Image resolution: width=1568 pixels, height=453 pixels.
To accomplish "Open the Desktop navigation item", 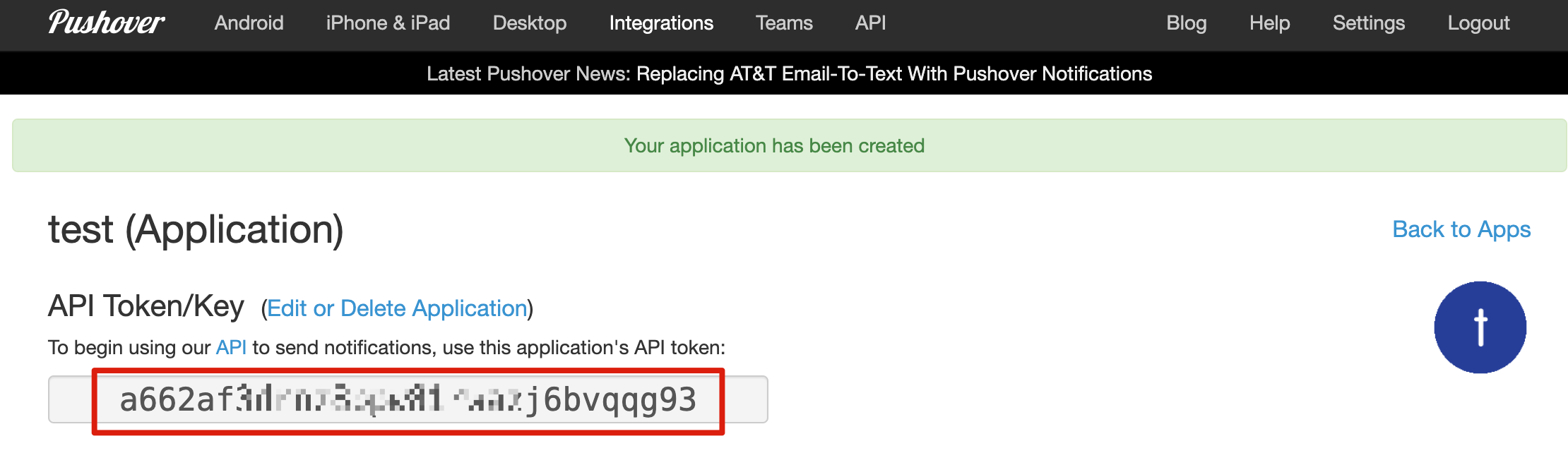I will point(530,23).
